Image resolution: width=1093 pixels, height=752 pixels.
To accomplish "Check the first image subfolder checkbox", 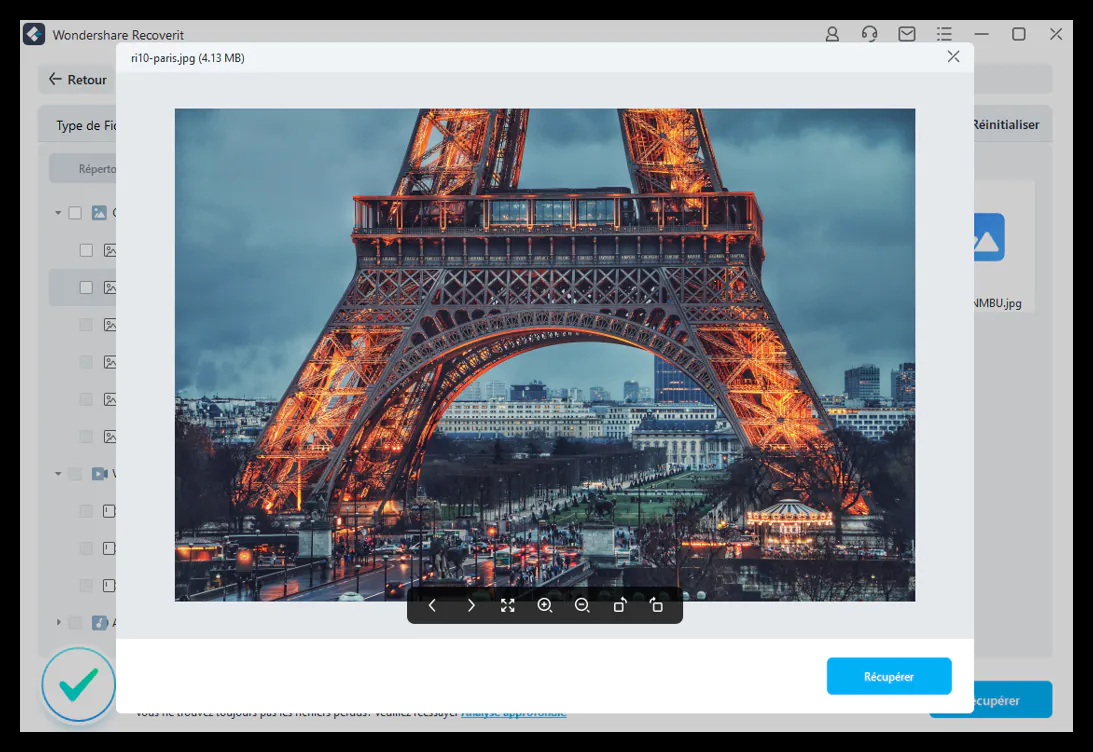I will click(86, 250).
